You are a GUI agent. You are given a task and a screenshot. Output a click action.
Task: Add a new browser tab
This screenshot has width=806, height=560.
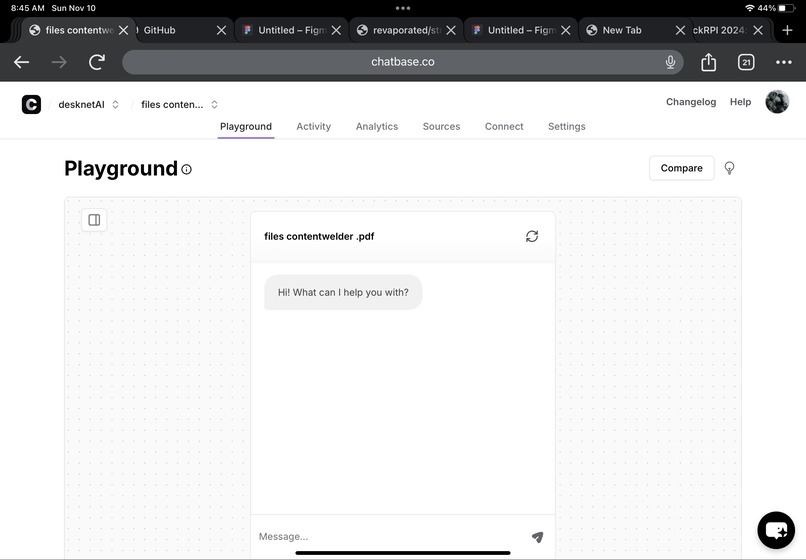(787, 30)
